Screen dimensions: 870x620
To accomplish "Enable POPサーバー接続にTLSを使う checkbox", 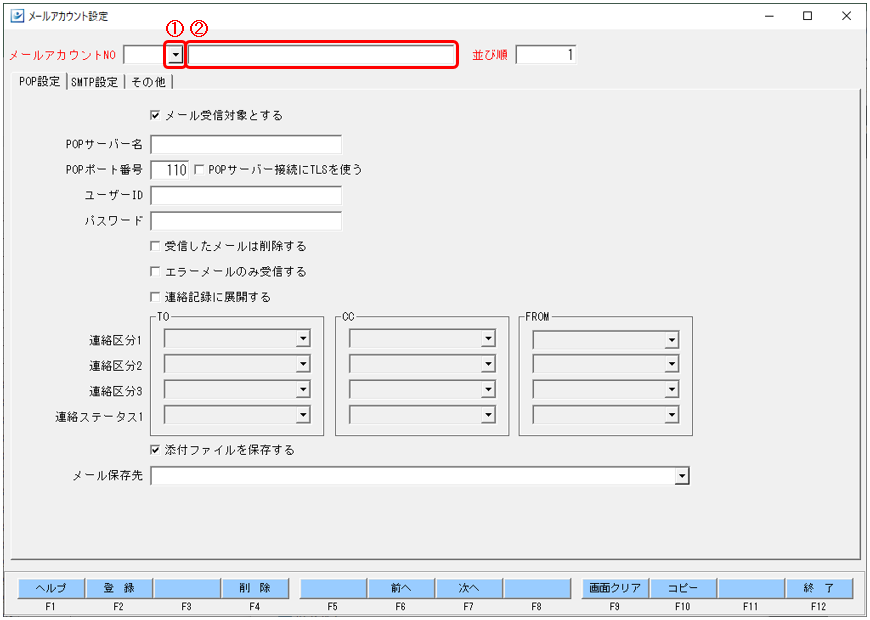I will coord(200,169).
